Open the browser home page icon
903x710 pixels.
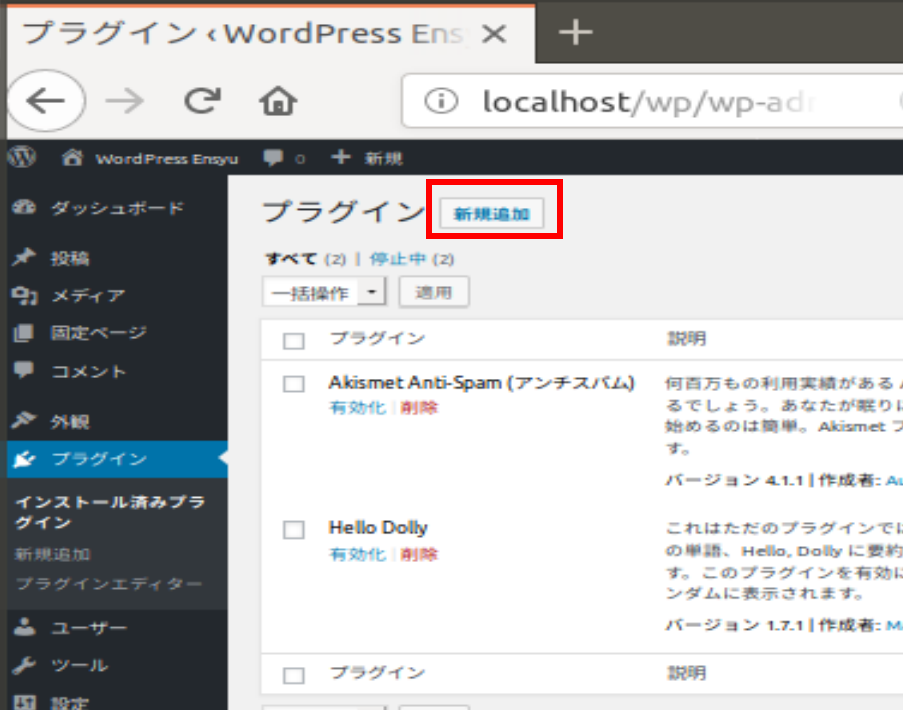[x=278, y=101]
